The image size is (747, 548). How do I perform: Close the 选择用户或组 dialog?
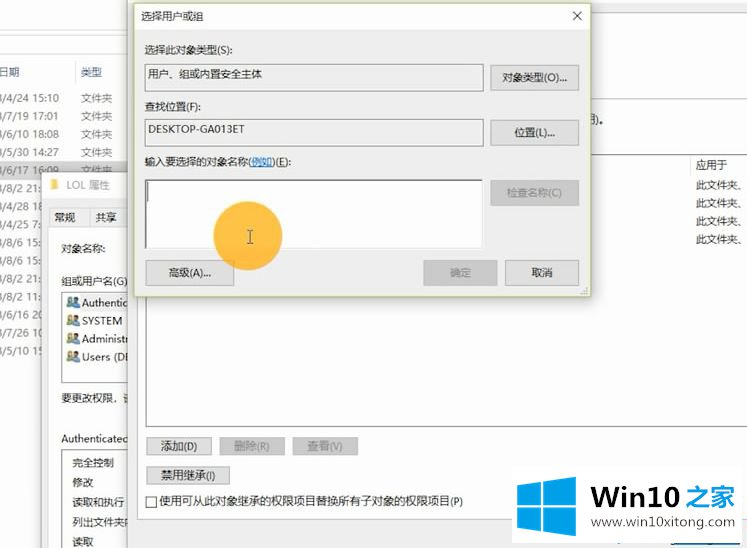coord(577,16)
